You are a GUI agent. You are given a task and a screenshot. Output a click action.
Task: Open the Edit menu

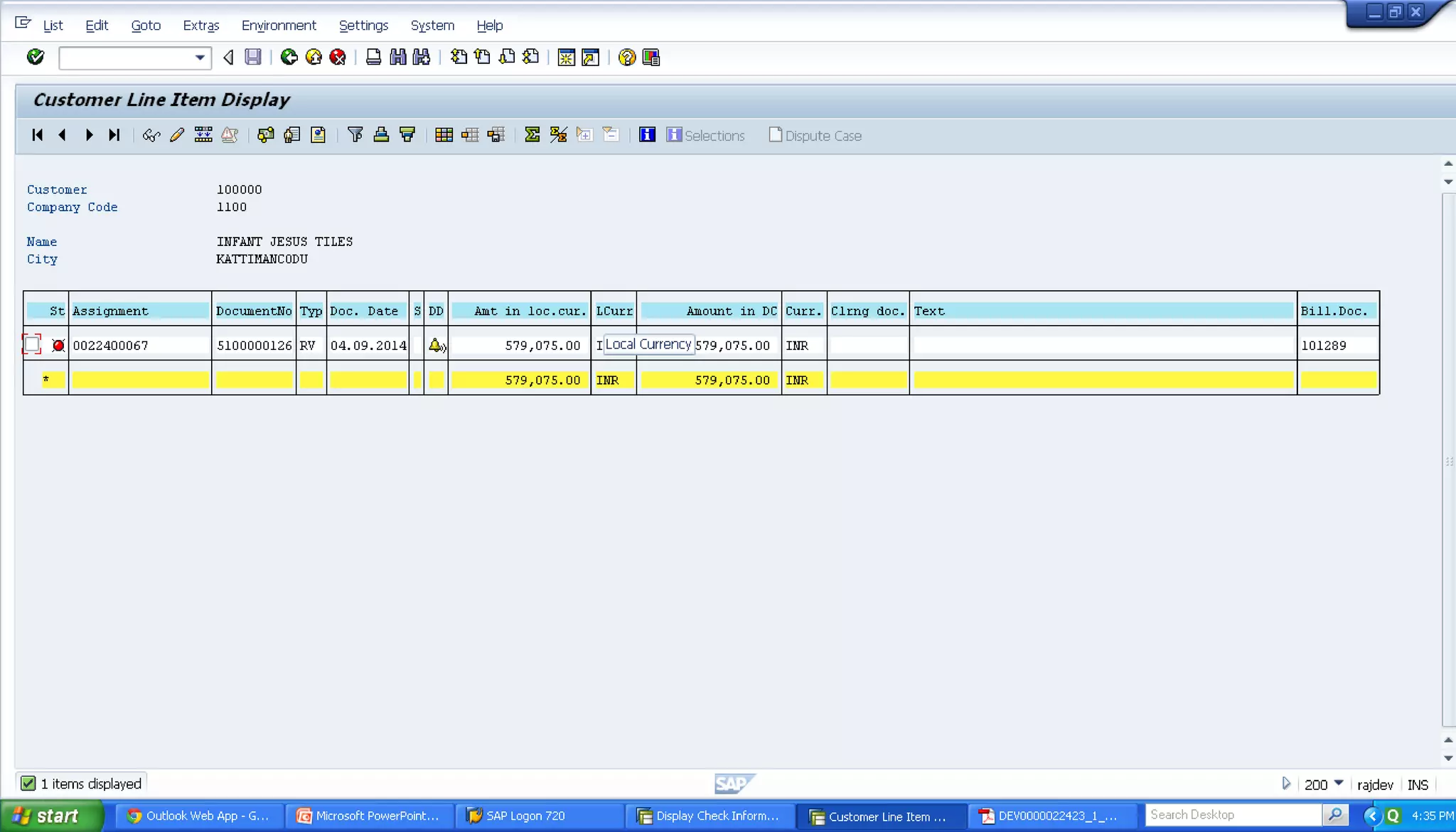tap(97, 26)
